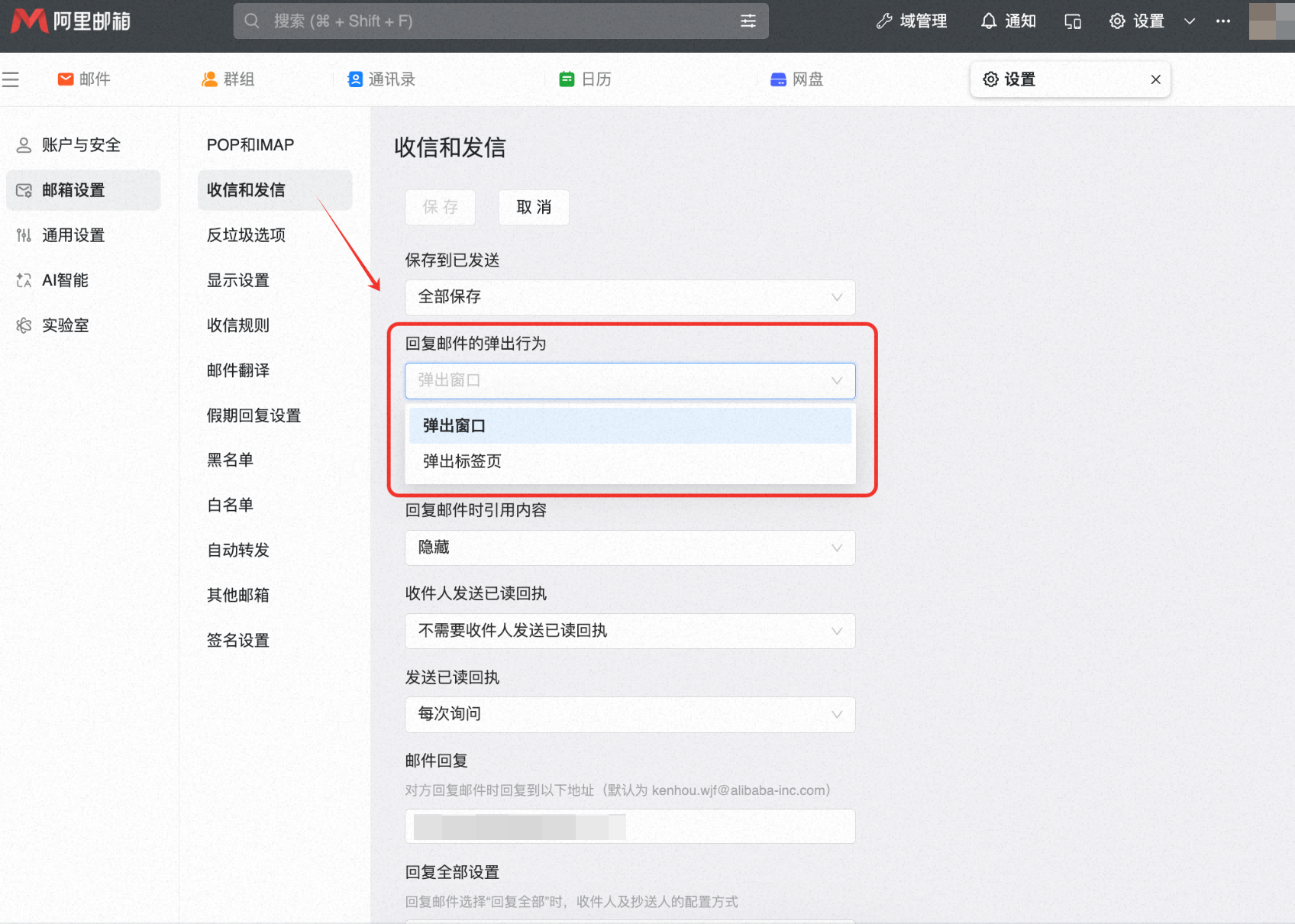Open domain management wrench icon
1295x924 pixels.
coord(884,21)
